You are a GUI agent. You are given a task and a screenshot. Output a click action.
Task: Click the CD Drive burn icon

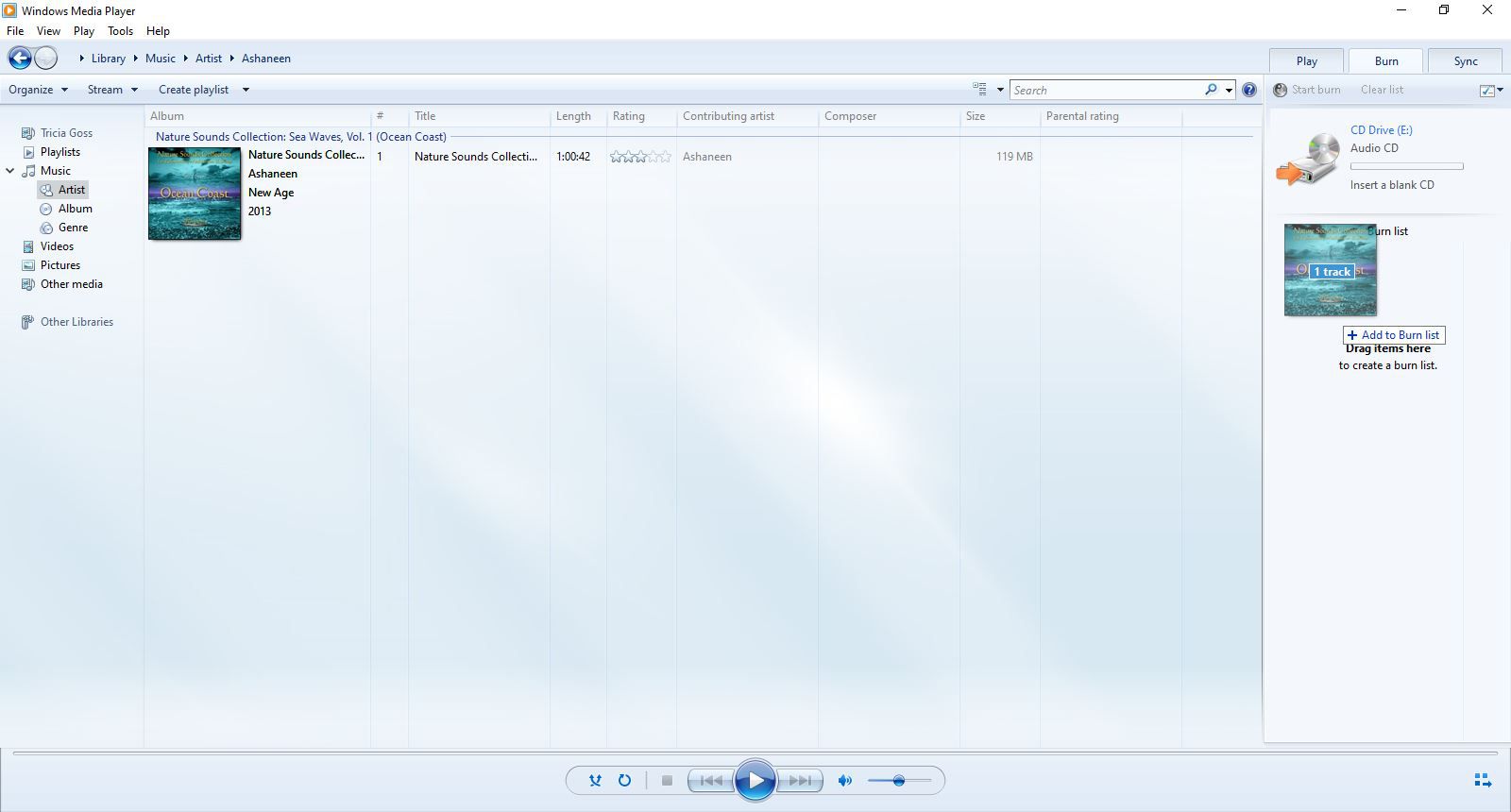[x=1308, y=159]
